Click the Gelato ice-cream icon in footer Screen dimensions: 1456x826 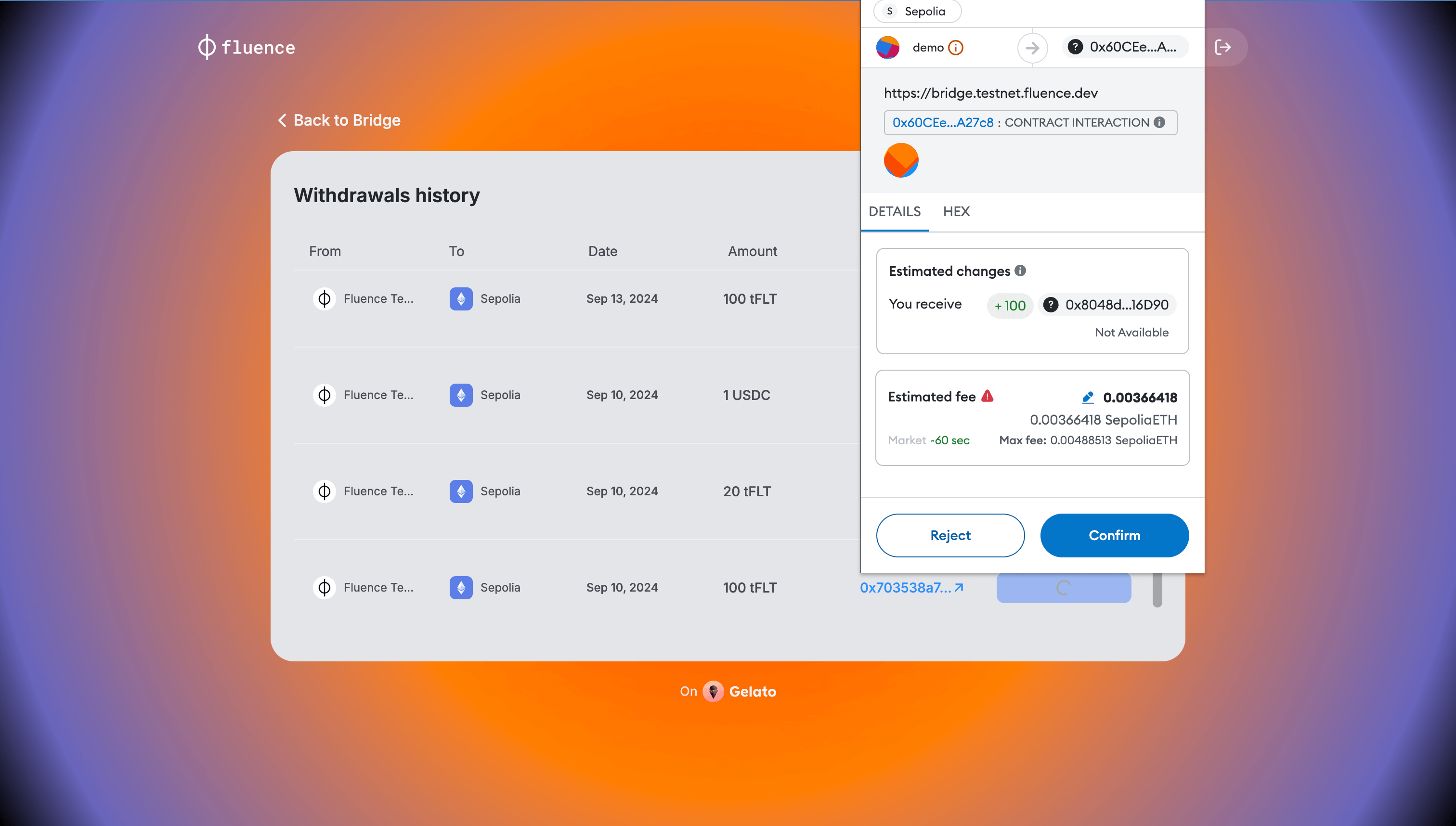pyautogui.click(x=714, y=691)
